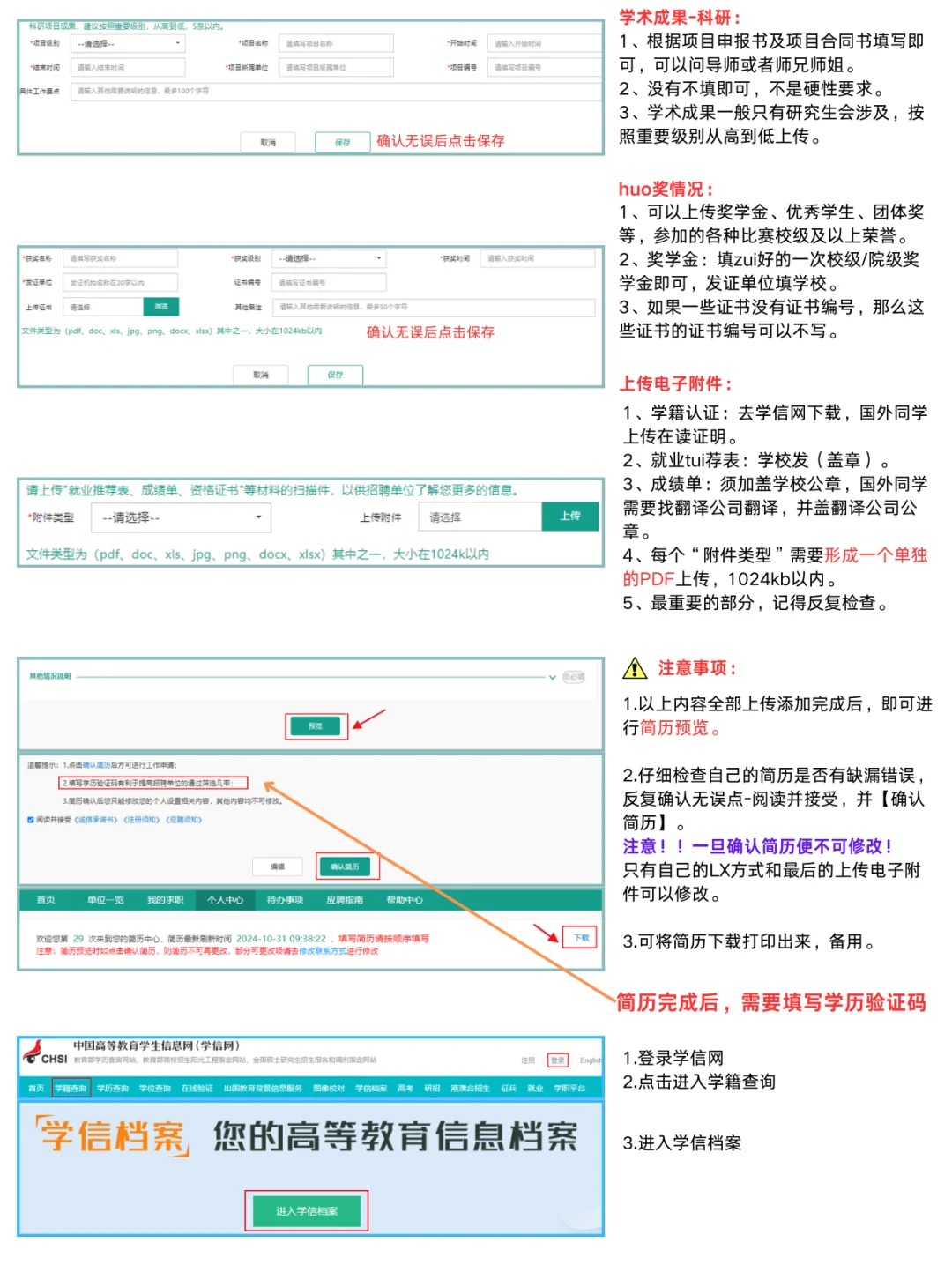This screenshot has width=952, height=1272.
Task: Click the 开始时间 input field
Action: coord(545,43)
